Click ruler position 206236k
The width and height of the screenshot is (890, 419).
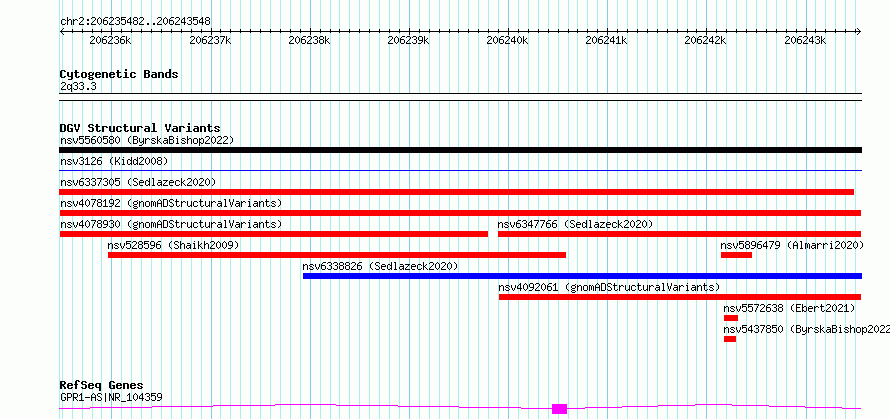[111, 40]
